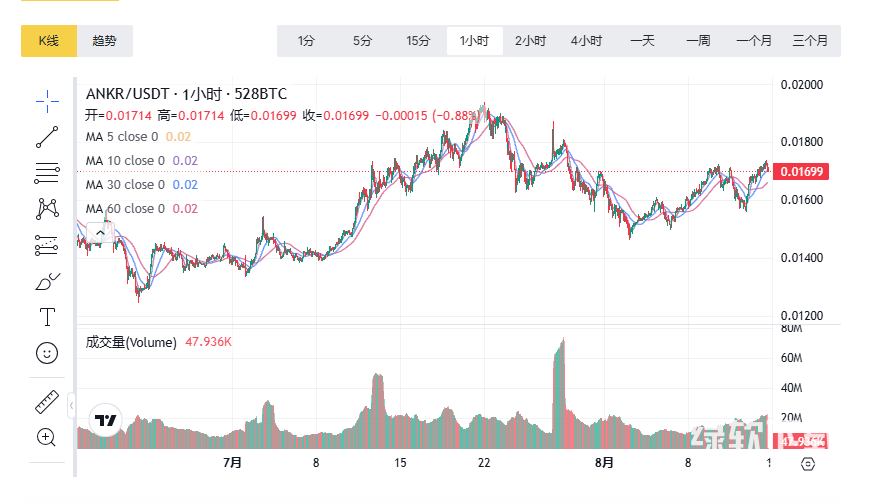The height and width of the screenshot is (503, 892).
Task: Select the trend line drawing tool
Action: pyautogui.click(x=47, y=137)
